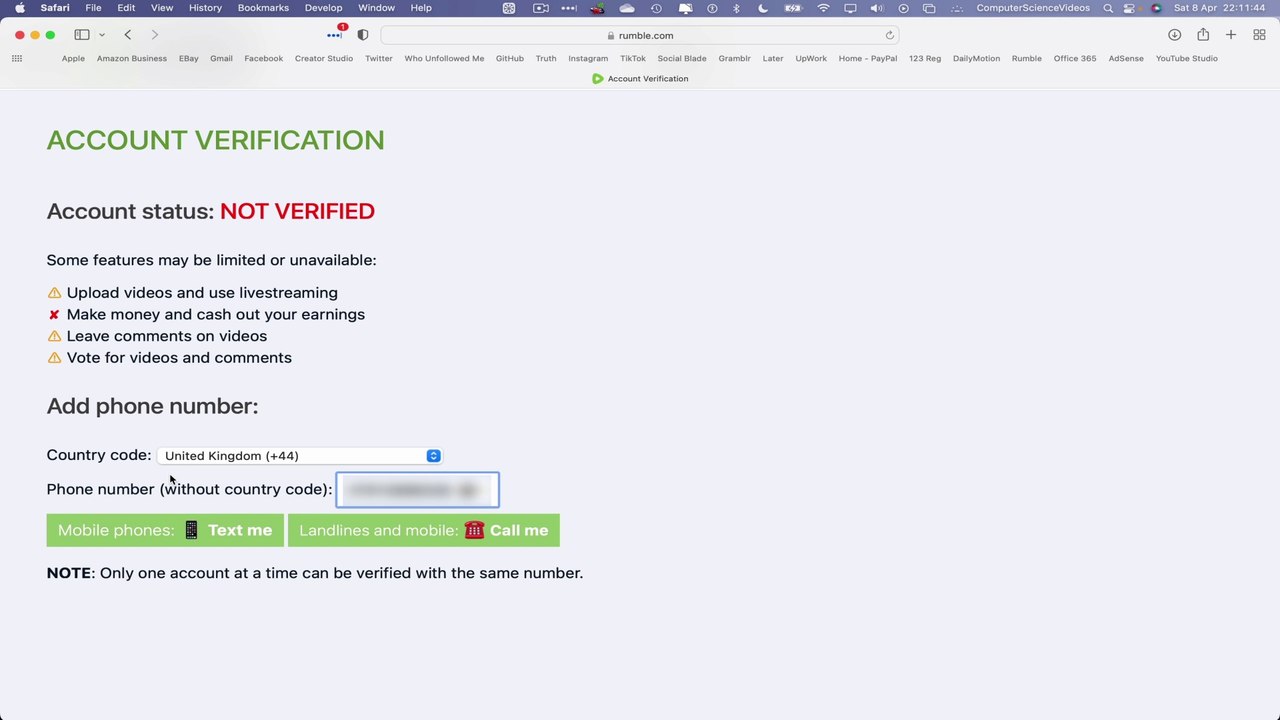Open Siri from menu bar
This screenshot has width=1280, height=720.
tap(1156, 8)
